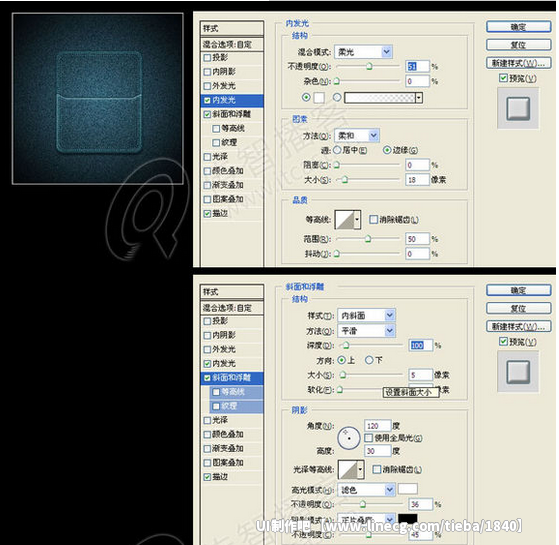Open 混合模式 dropdown showing 柔光
Screen dimensions: 559x545
[363, 52]
